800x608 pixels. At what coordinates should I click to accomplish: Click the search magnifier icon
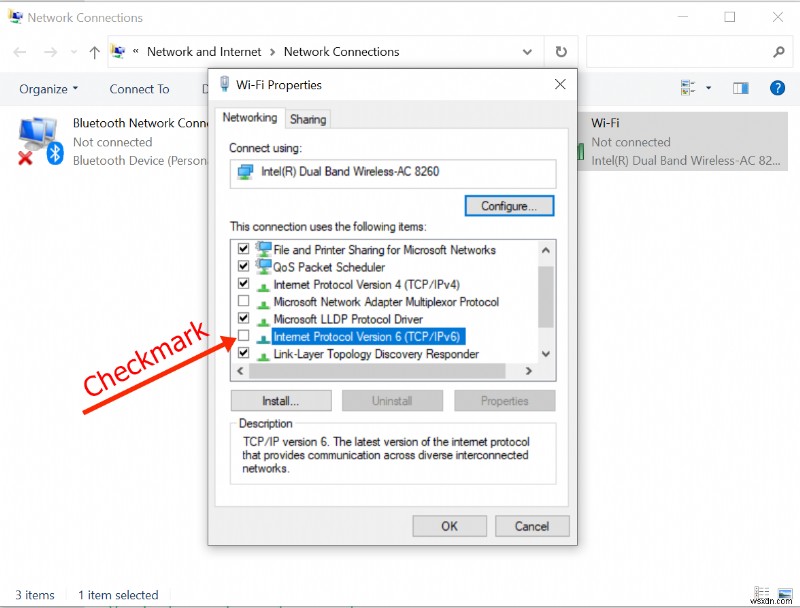click(778, 51)
